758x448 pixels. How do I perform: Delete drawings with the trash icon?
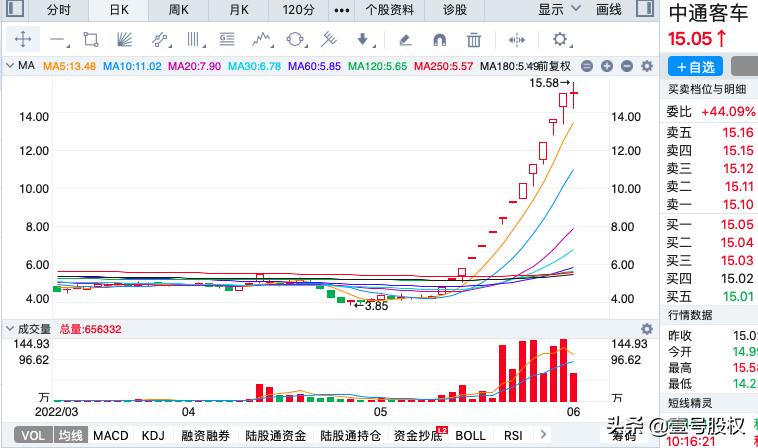tap(474, 40)
